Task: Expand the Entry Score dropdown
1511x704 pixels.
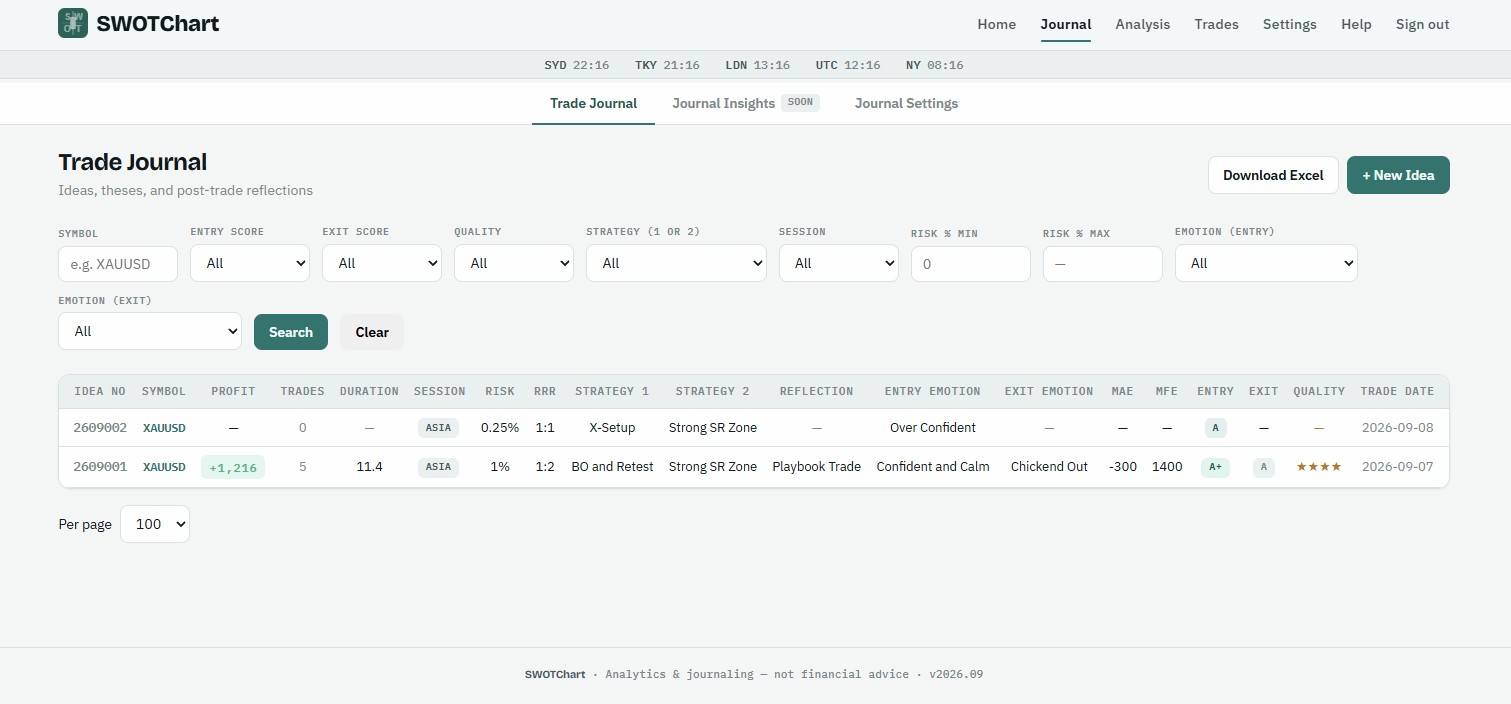Action: coord(250,263)
